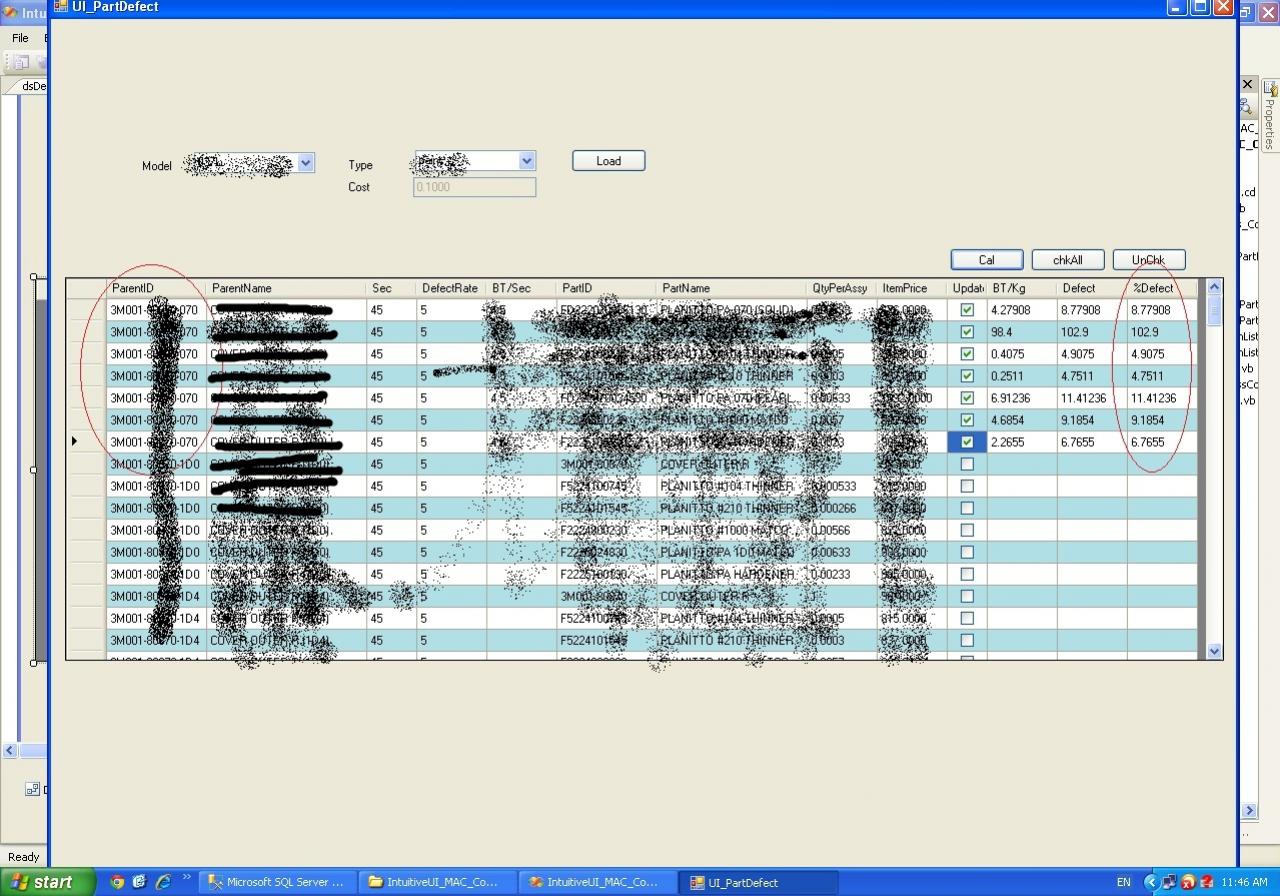
Task: Click the quick launch icon between Chrome and Internet Explorer
Action: [x=139, y=882]
